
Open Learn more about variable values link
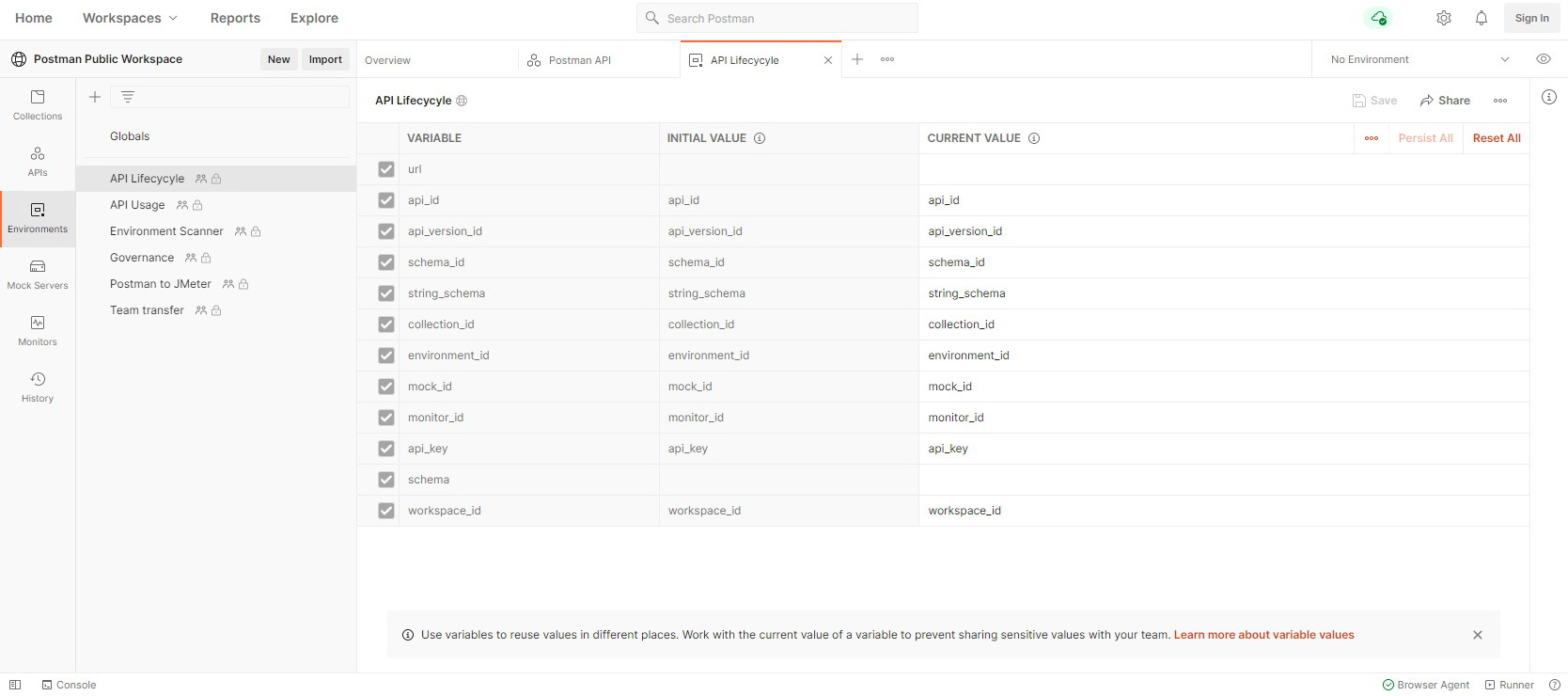point(1263,635)
